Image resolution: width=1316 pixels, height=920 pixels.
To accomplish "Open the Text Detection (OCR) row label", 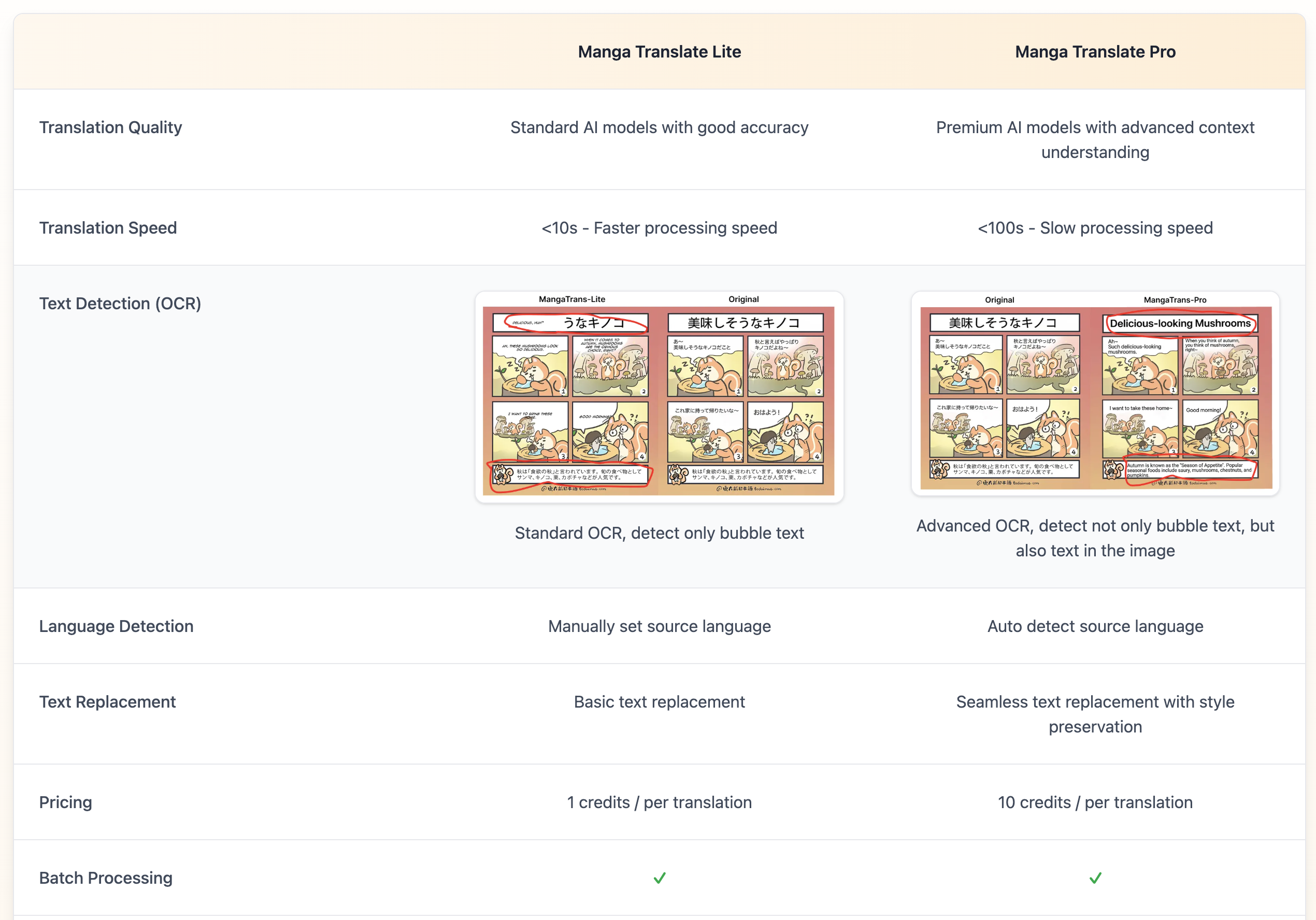I will pos(120,303).
